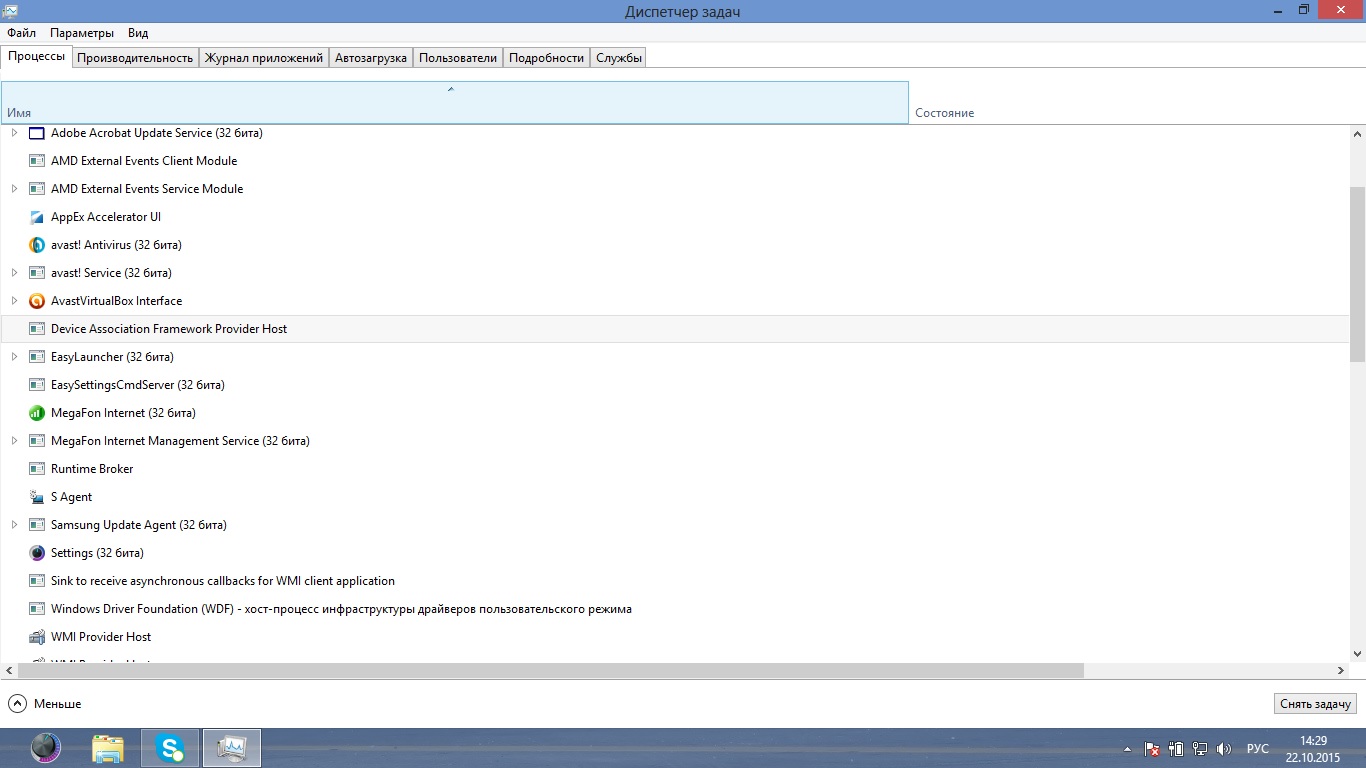Click the WMI Provider Host icon

(x=37, y=637)
